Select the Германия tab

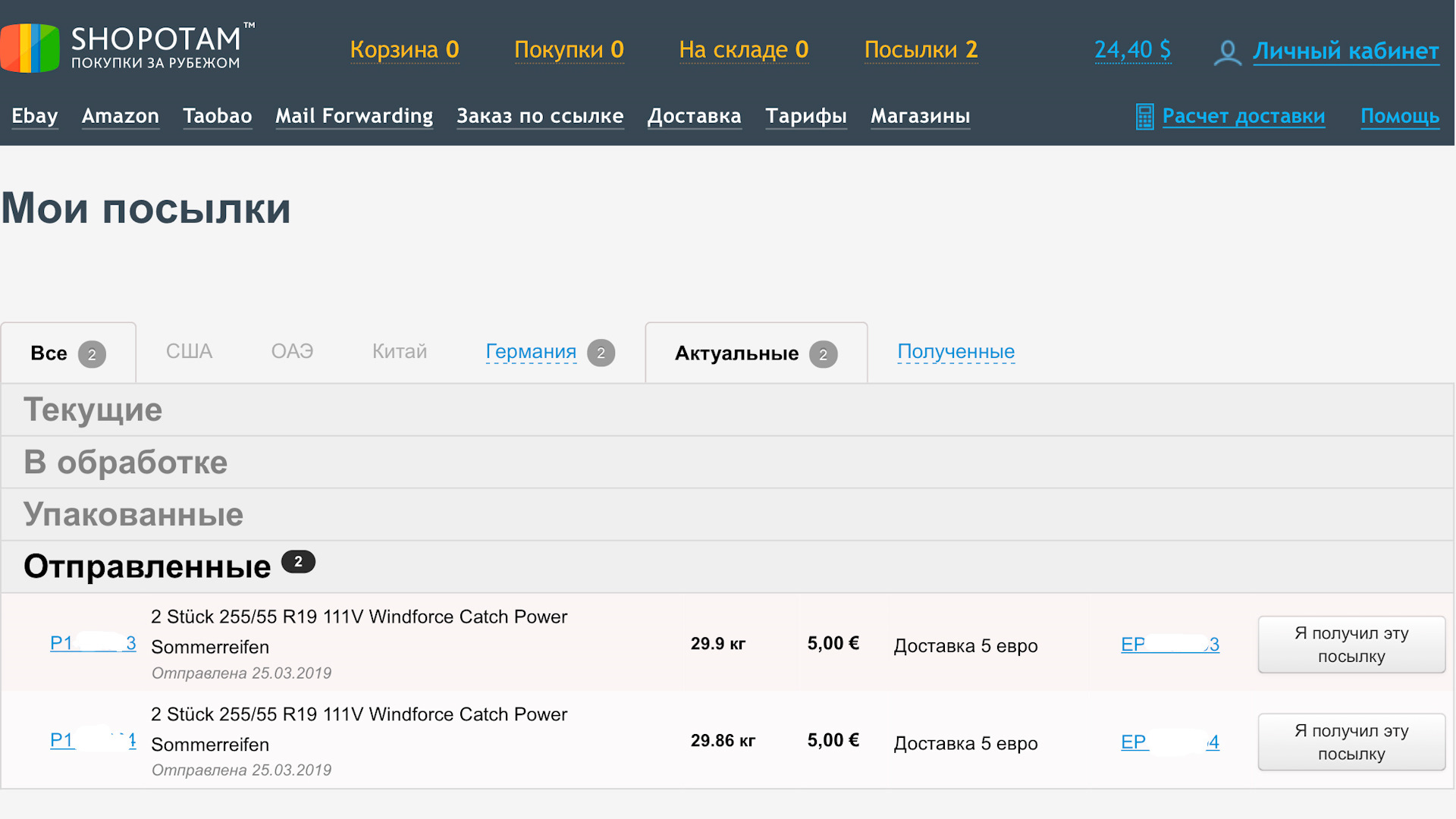point(531,352)
